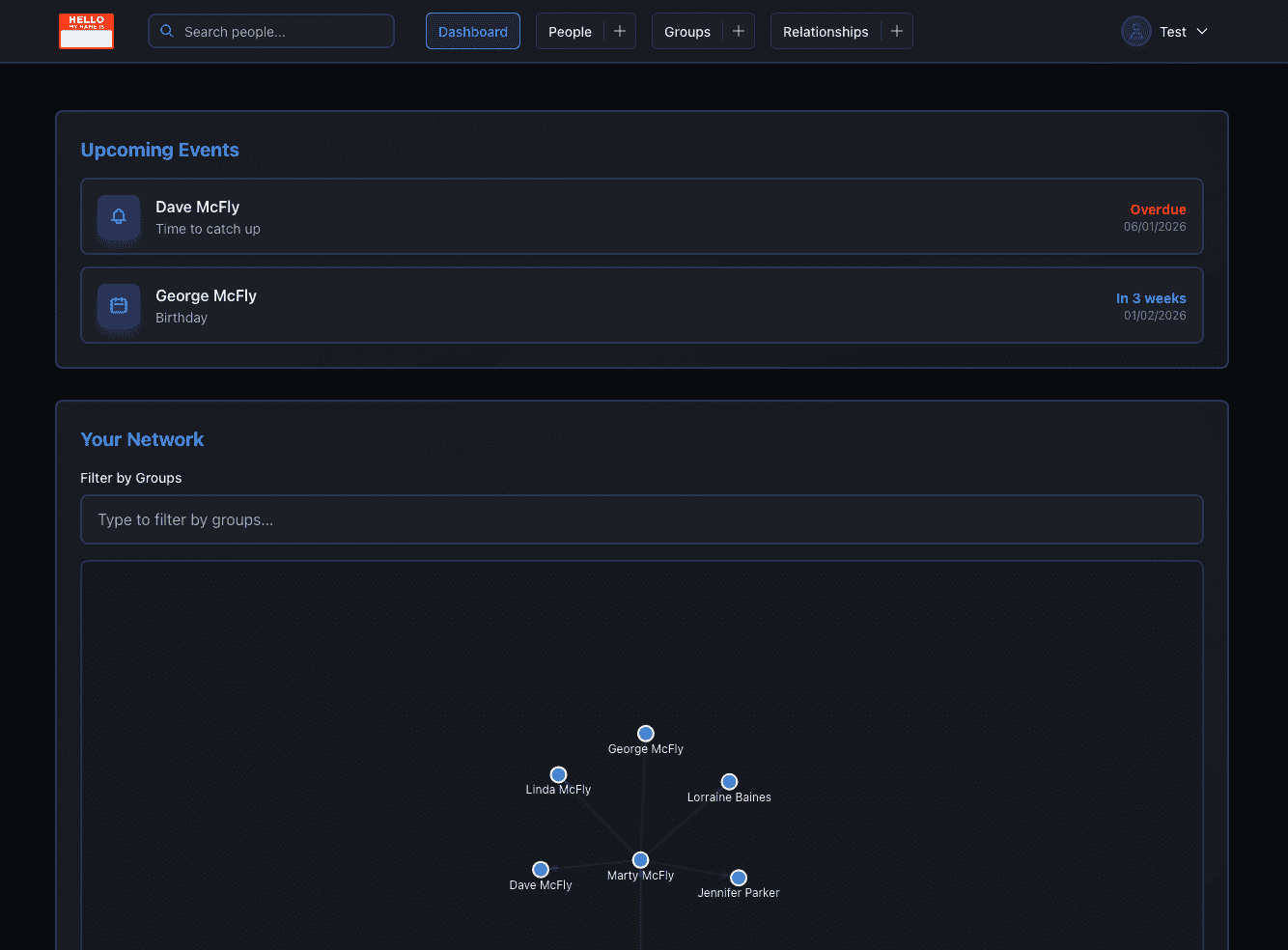Click the plus icon next to Relationships
The width and height of the screenshot is (1288, 950).
point(897,31)
